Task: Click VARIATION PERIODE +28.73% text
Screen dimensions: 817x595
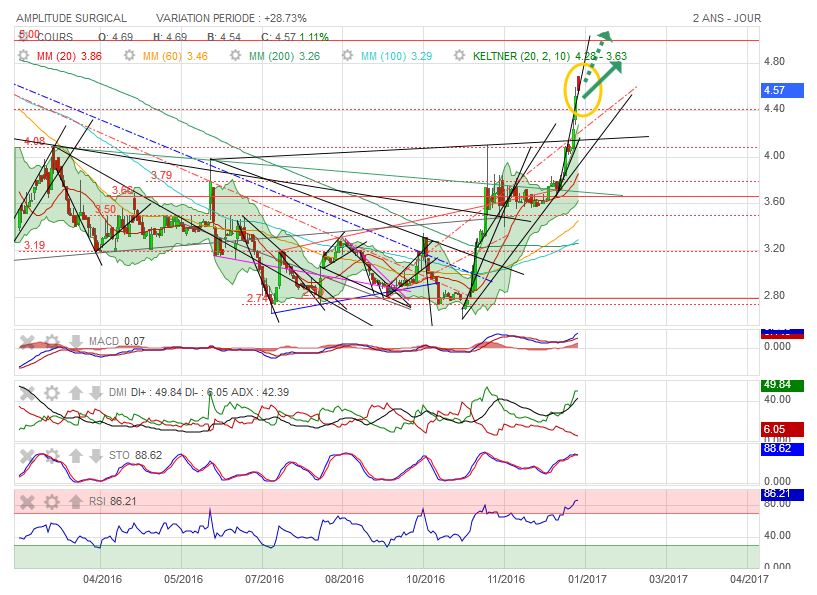Action: click(231, 18)
